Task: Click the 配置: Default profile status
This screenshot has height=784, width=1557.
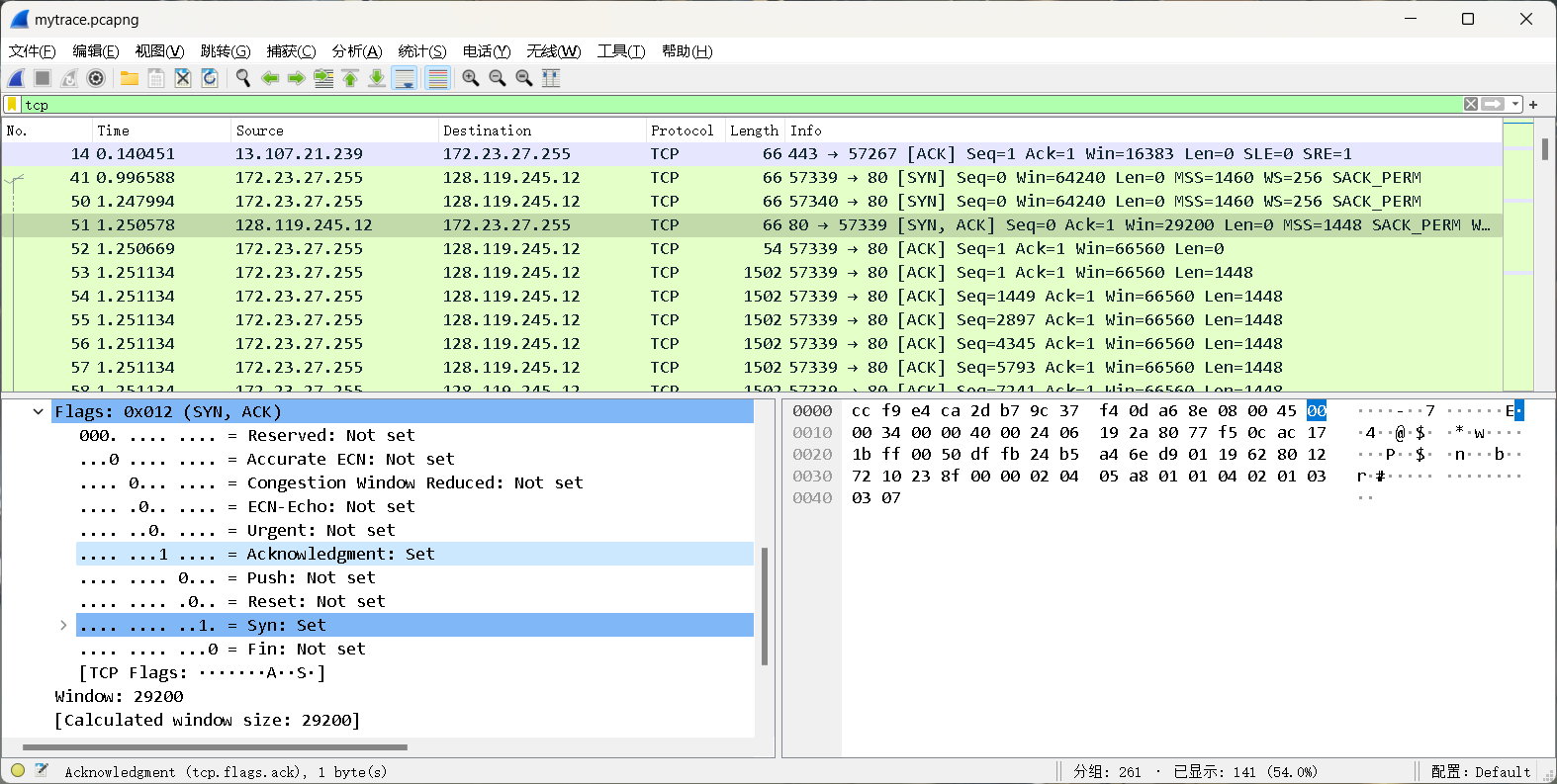Action: tap(1481, 771)
